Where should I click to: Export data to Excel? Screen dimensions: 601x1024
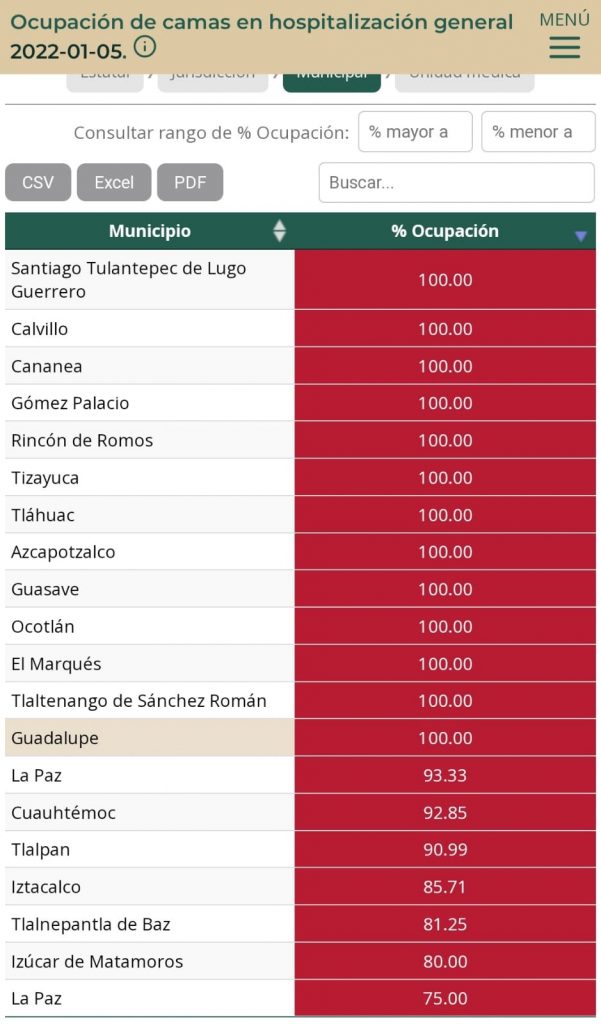coord(113,182)
